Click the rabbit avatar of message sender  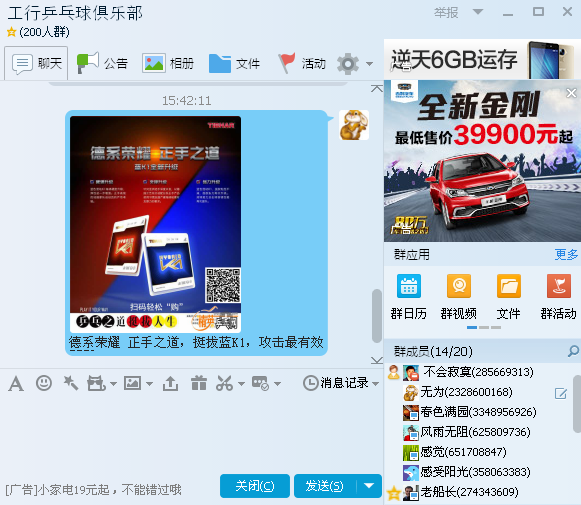pyautogui.click(x=354, y=125)
